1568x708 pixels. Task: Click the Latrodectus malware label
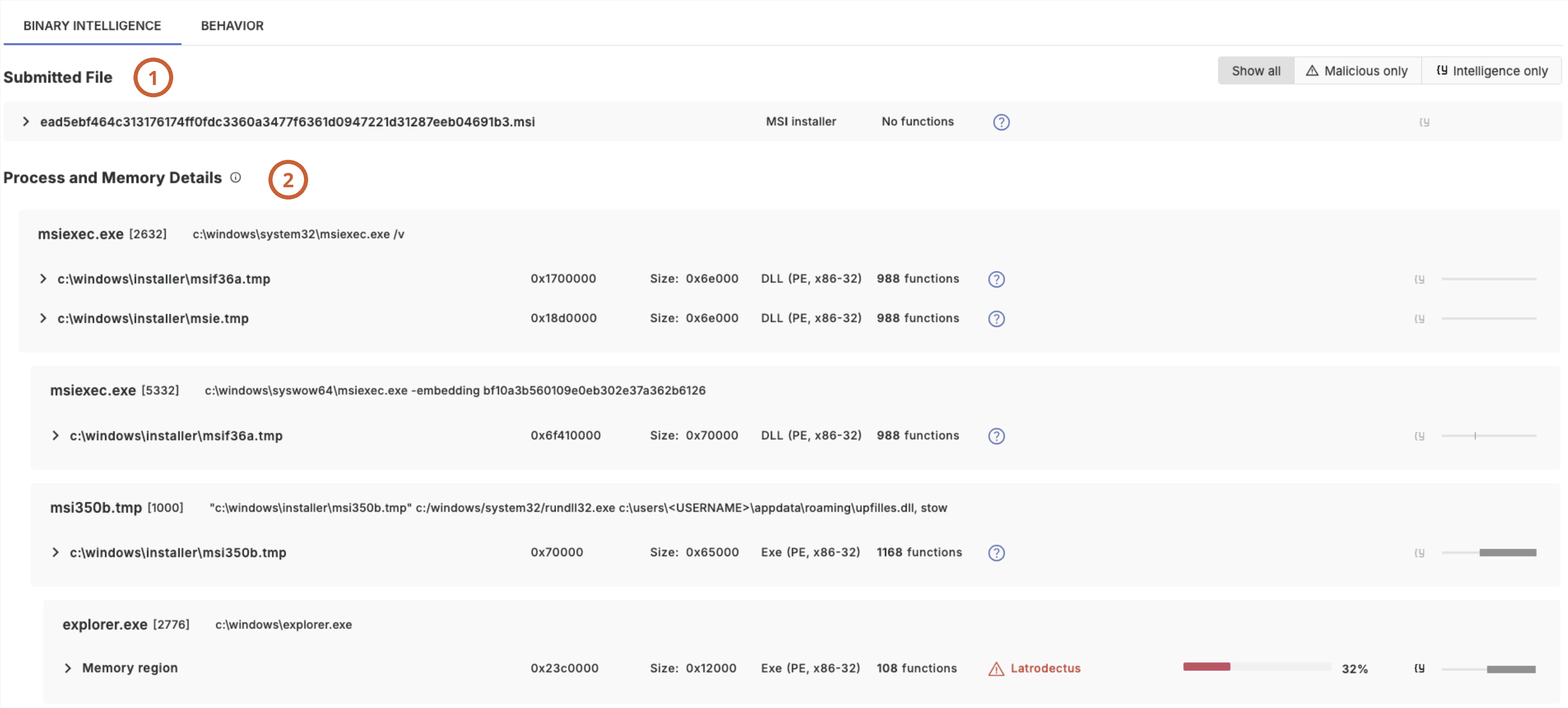pos(1045,668)
